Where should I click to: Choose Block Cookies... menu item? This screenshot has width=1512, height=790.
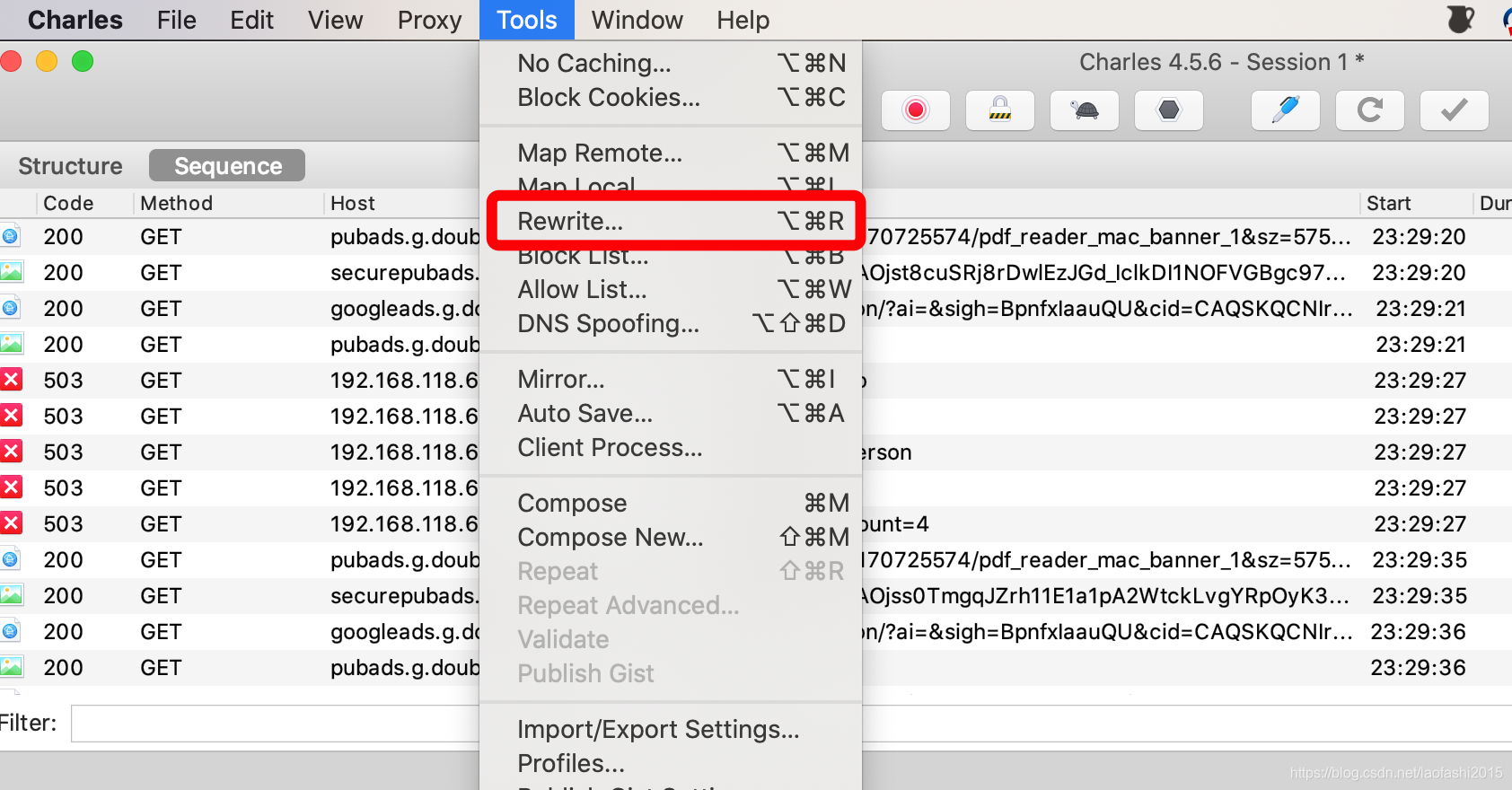671,97
